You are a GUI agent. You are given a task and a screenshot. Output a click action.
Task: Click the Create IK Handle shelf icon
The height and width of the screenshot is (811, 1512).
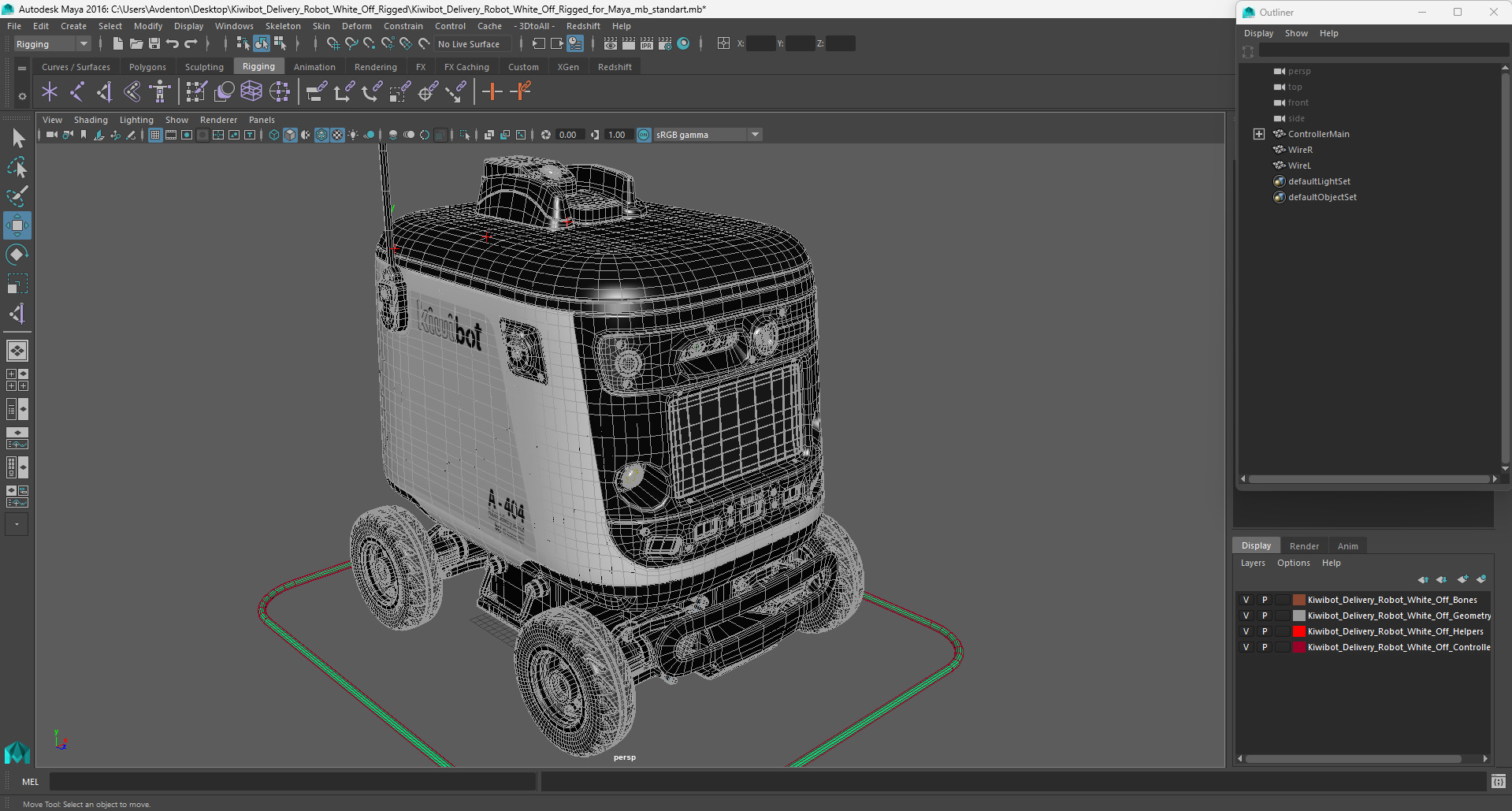(105, 92)
